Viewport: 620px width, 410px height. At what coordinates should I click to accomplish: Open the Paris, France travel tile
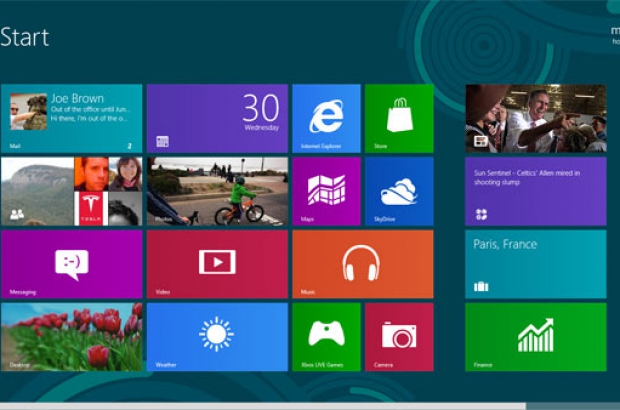535,264
